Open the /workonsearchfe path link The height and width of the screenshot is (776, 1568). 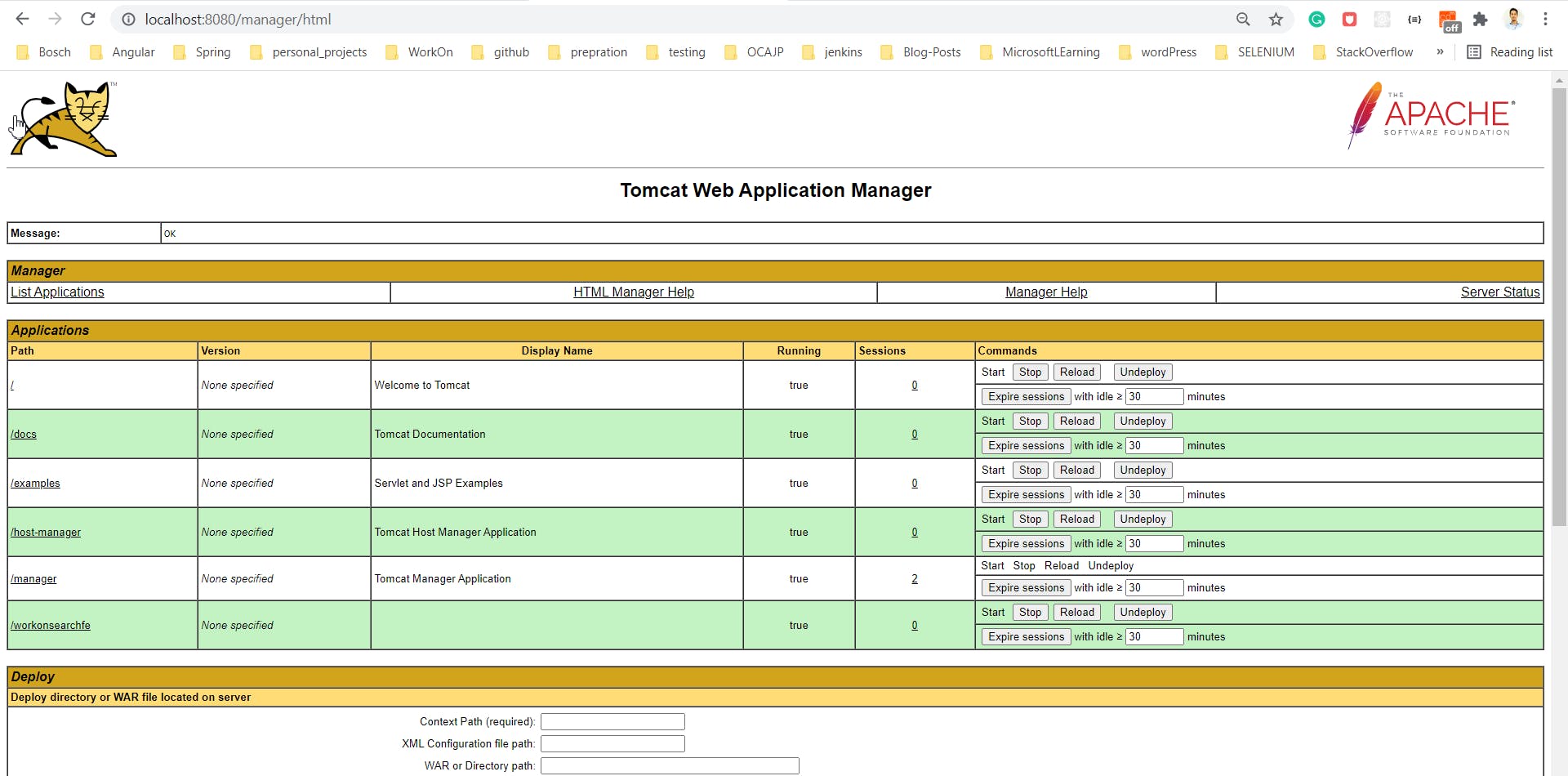51,625
